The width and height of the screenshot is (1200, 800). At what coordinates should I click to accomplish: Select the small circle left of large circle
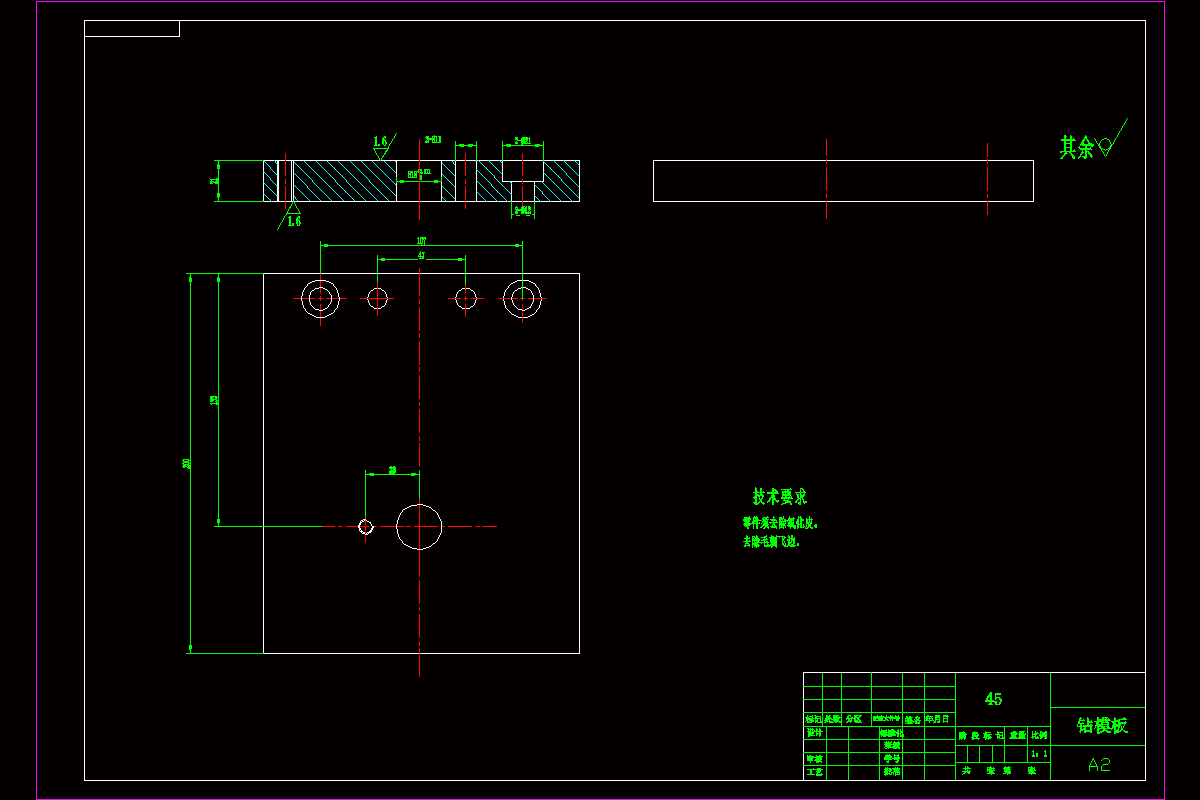[366, 527]
